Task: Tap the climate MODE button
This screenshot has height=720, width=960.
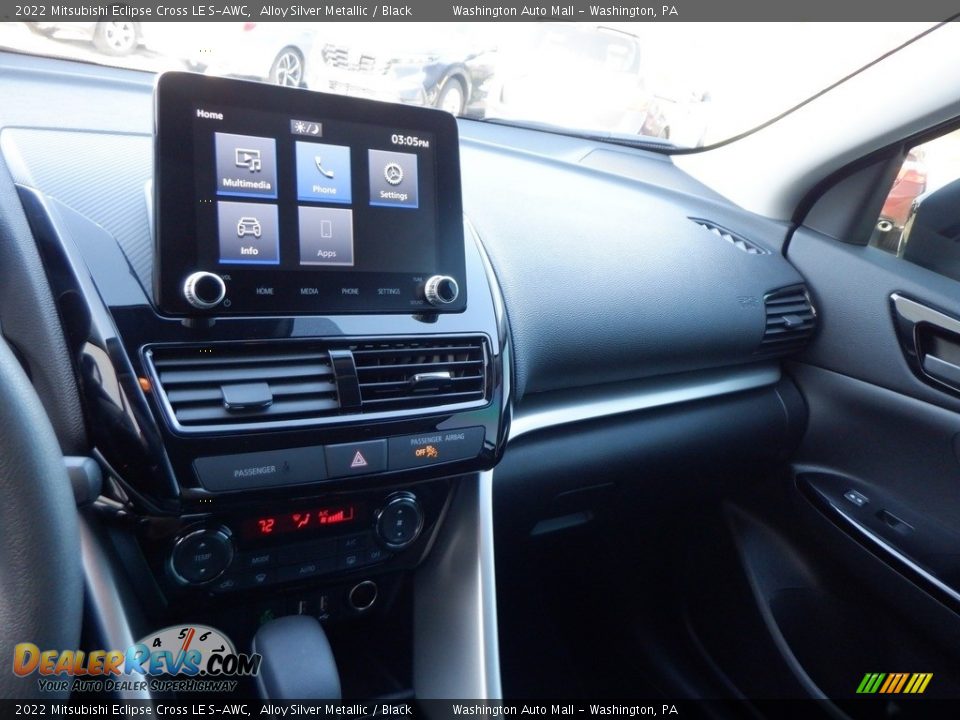Action: coord(260,560)
